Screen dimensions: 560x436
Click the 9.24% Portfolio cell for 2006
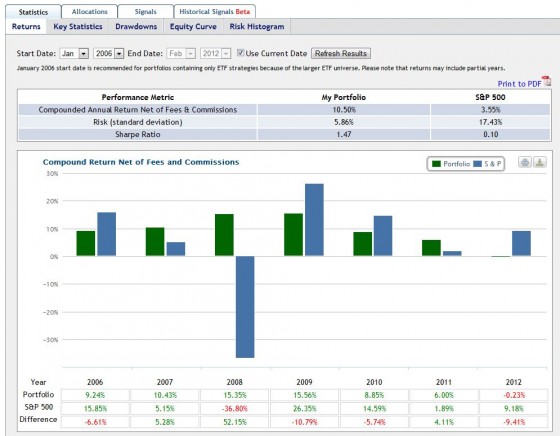pyautogui.click(x=95, y=395)
